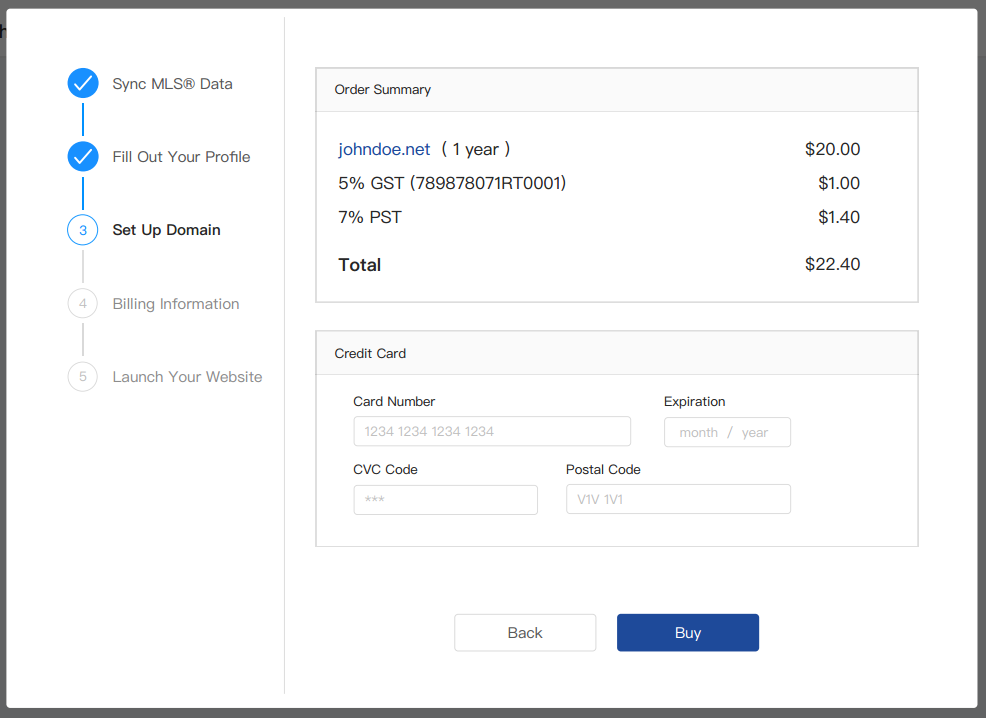The width and height of the screenshot is (986, 718).
Task: Select the Set Up Domain step label
Action: 166,230
